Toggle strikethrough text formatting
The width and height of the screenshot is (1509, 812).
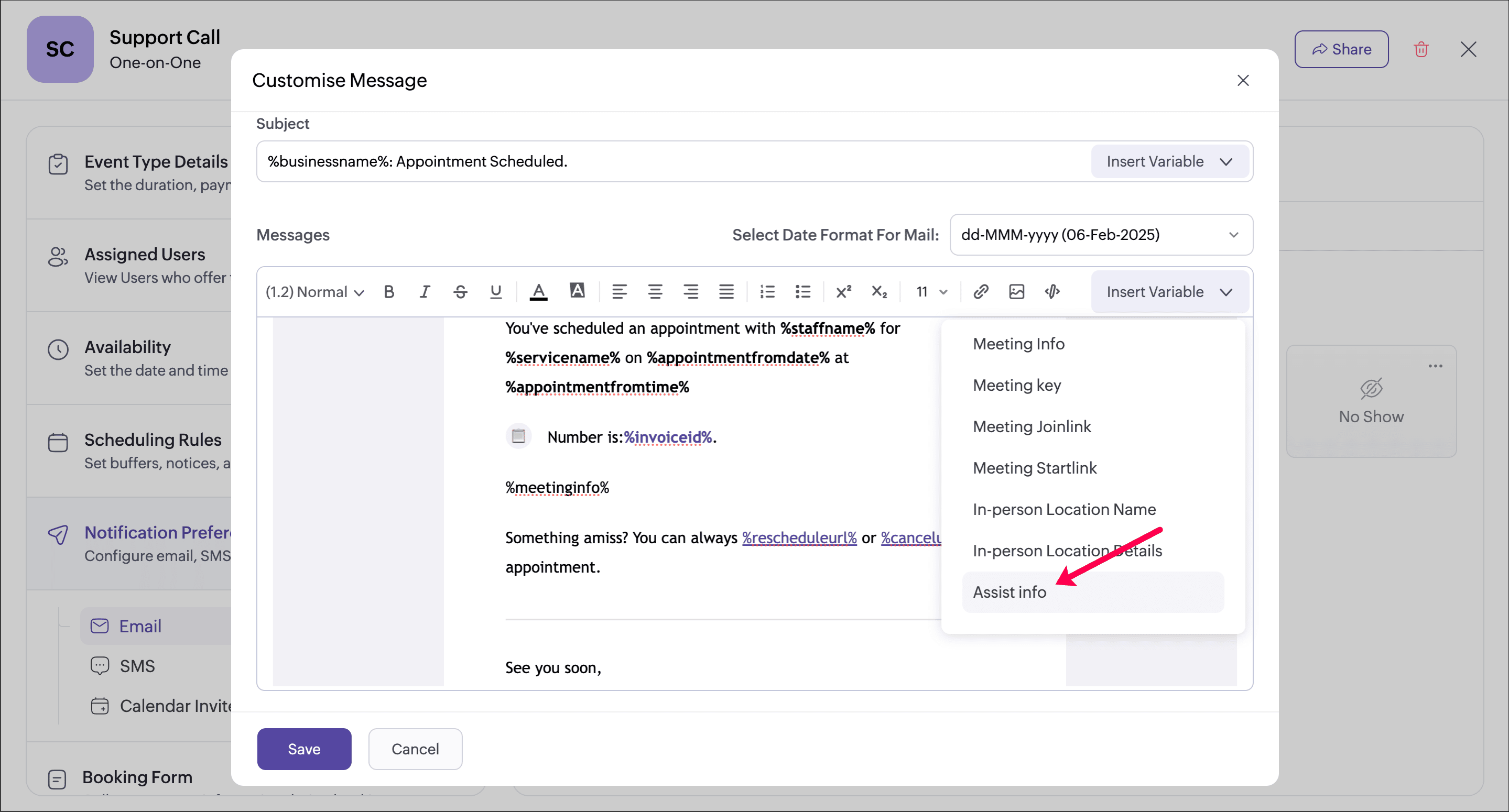tap(460, 292)
